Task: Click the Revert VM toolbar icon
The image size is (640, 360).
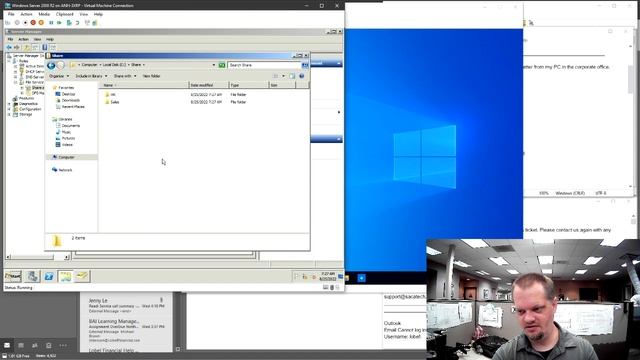Action: (77, 23)
